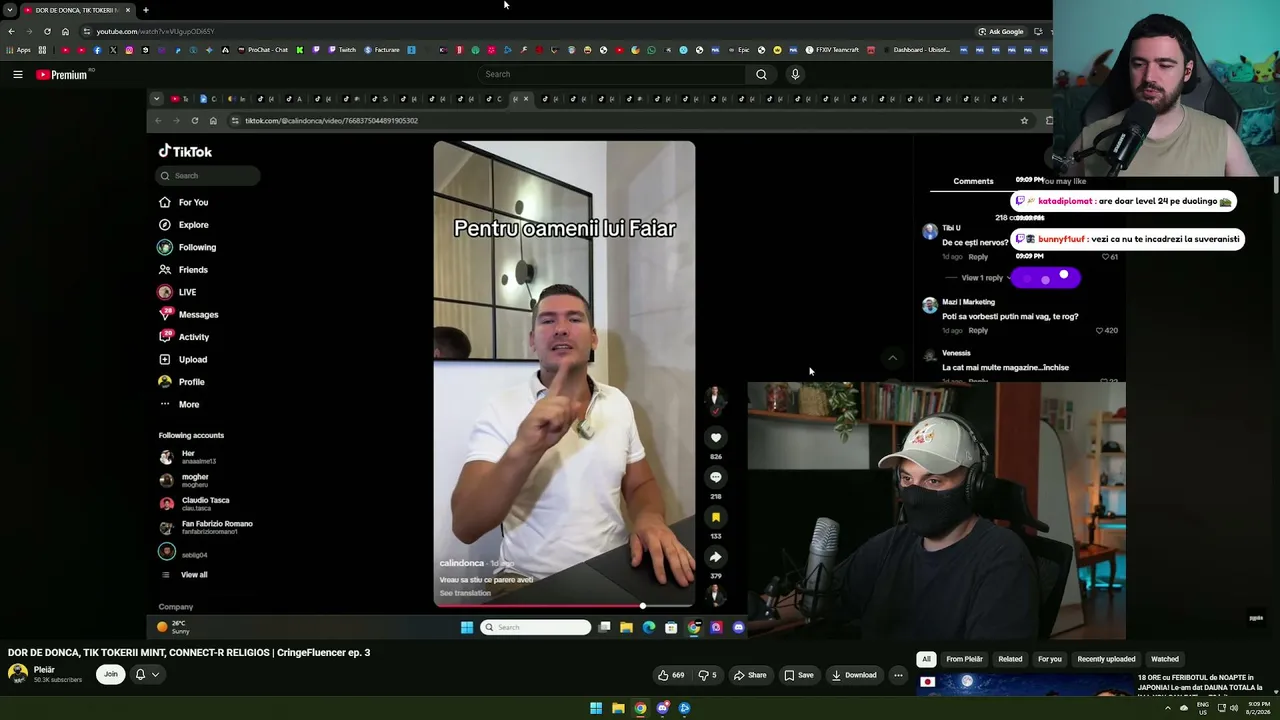Open the Japan ferry recommended video thumbnail
Screen dimensions: 1280x720
1024,684
